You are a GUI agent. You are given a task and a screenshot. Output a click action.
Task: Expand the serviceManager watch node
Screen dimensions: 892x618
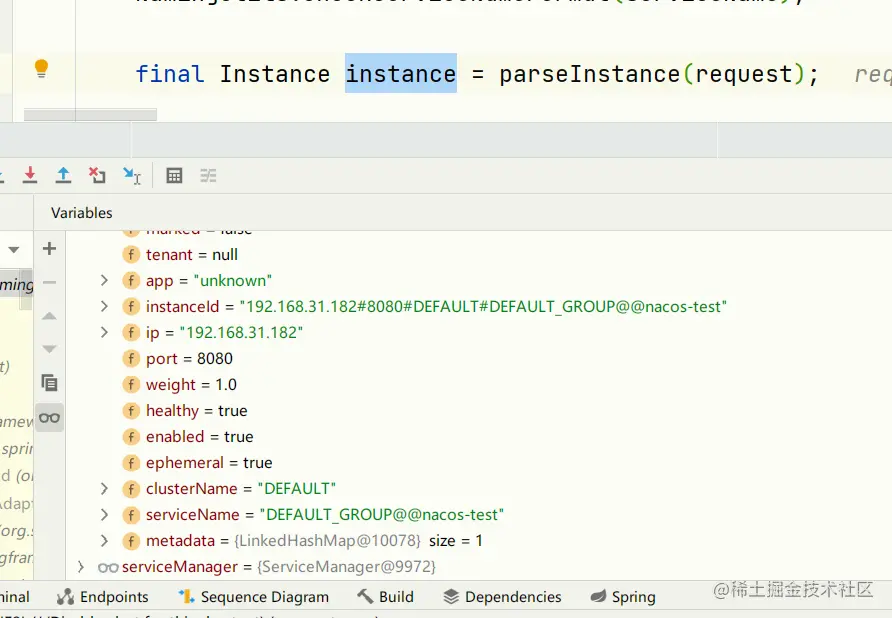click(x=81, y=566)
